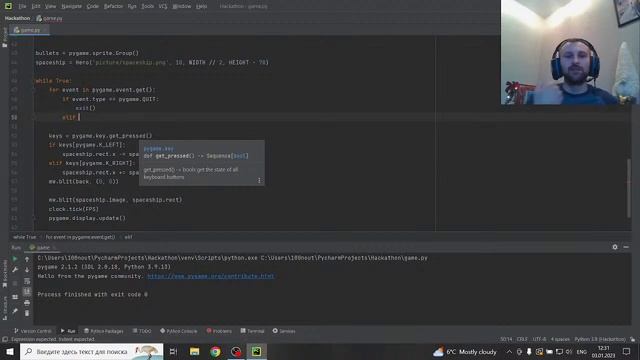Screen dimensions: 640x360
Task: Open the Python Packages tool window
Action: (104, 331)
